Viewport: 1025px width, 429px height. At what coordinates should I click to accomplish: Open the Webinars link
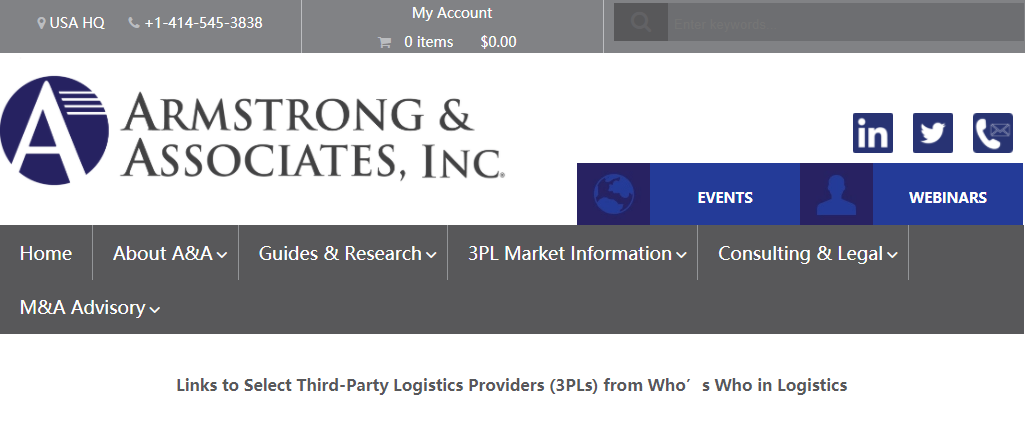click(948, 197)
